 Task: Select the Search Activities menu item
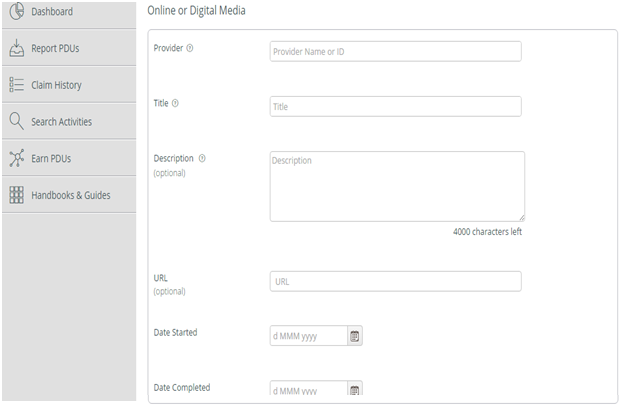[69, 121]
